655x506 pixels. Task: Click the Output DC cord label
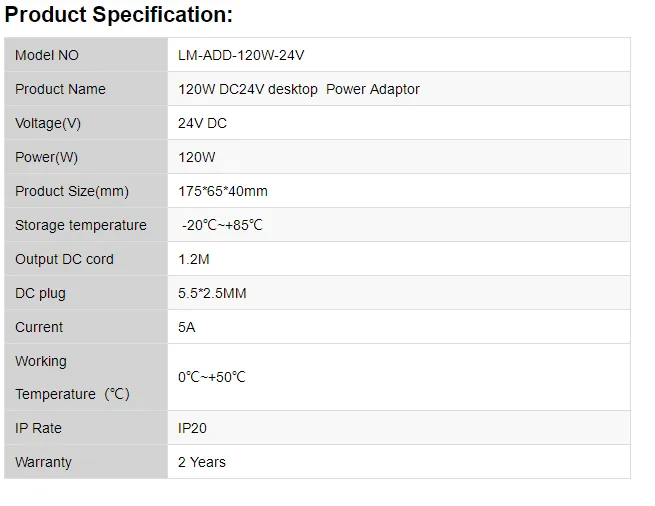tap(65, 259)
